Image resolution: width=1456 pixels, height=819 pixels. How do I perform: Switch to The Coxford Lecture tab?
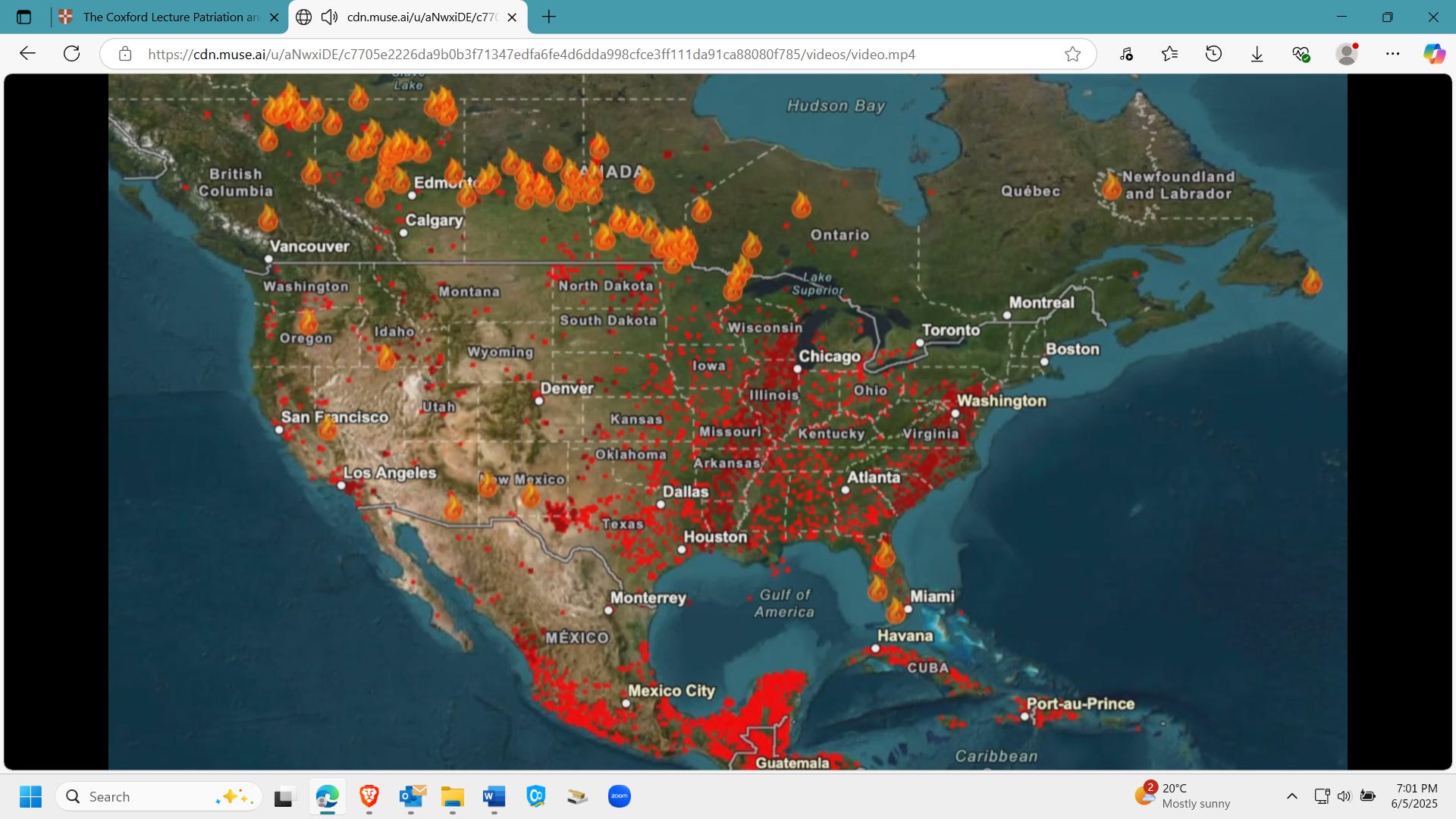[171, 17]
